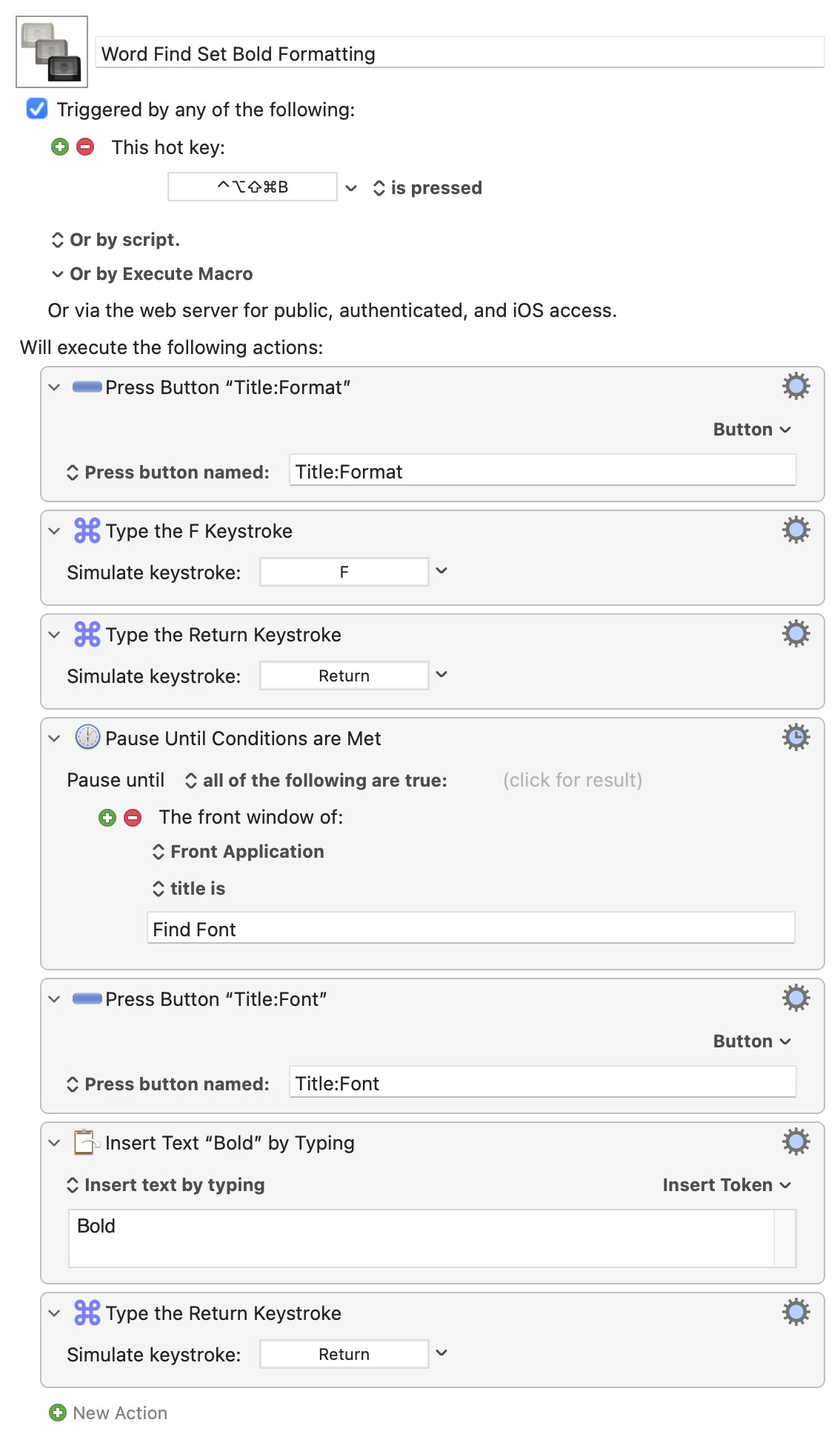Open gear menu for 'Type the F Keystroke'
The height and width of the screenshot is (1437, 840).
796,530
